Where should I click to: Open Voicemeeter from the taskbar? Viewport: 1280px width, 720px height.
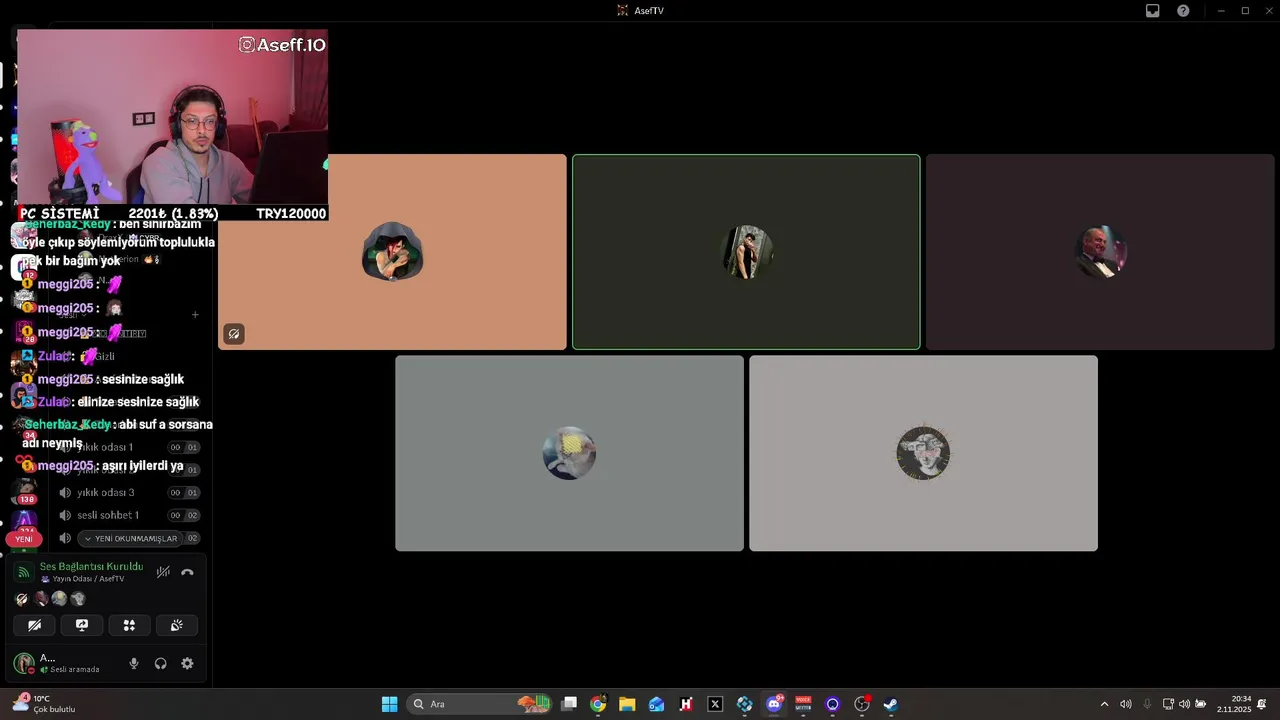click(x=803, y=704)
